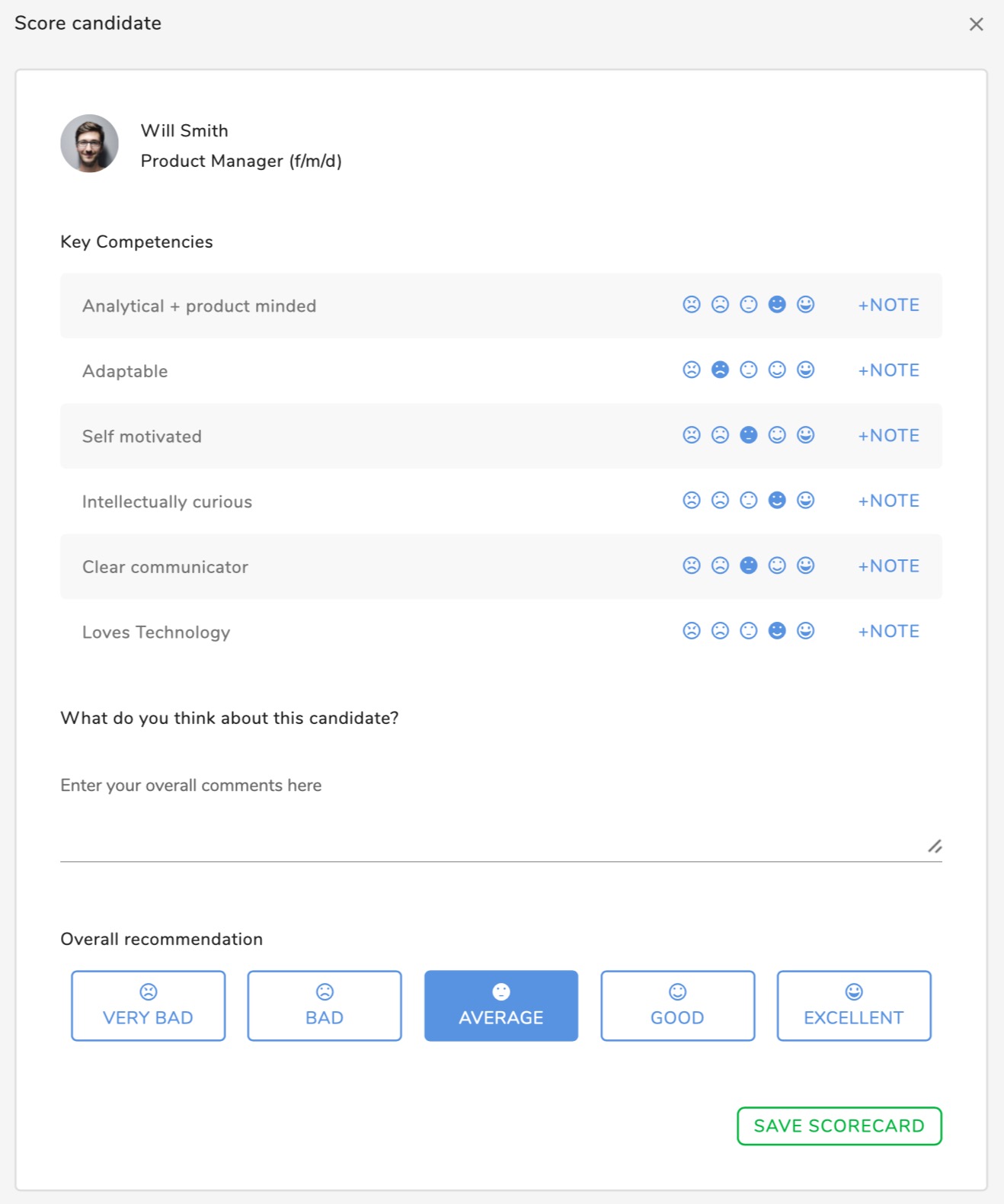The image size is (1004, 1204).
Task: Add a note to Adaptable
Action: (x=888, y=370)
